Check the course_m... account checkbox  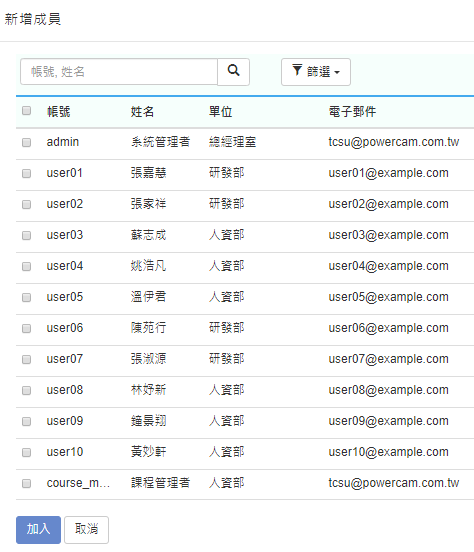(x=26, y=483)
